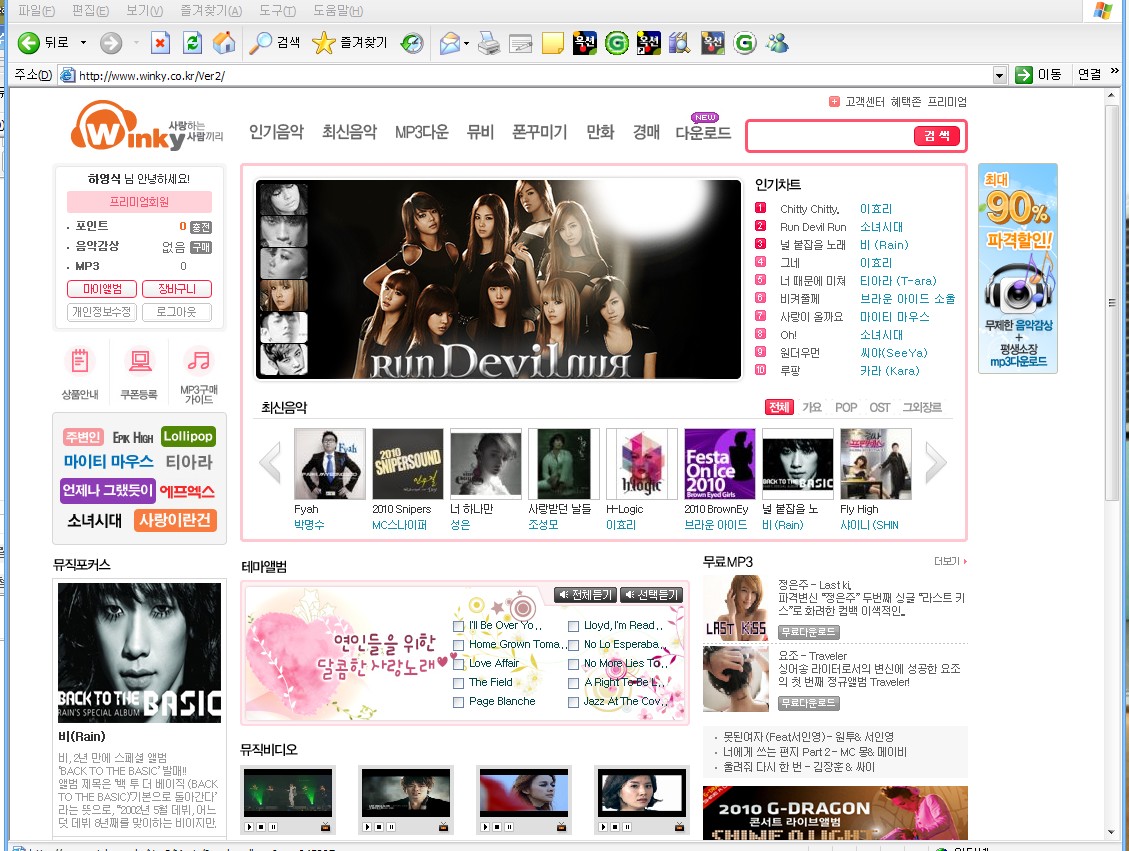Click the yellow note toolbar icon
The width and height of the screenshot is (1129, 851).
[552, 43]
